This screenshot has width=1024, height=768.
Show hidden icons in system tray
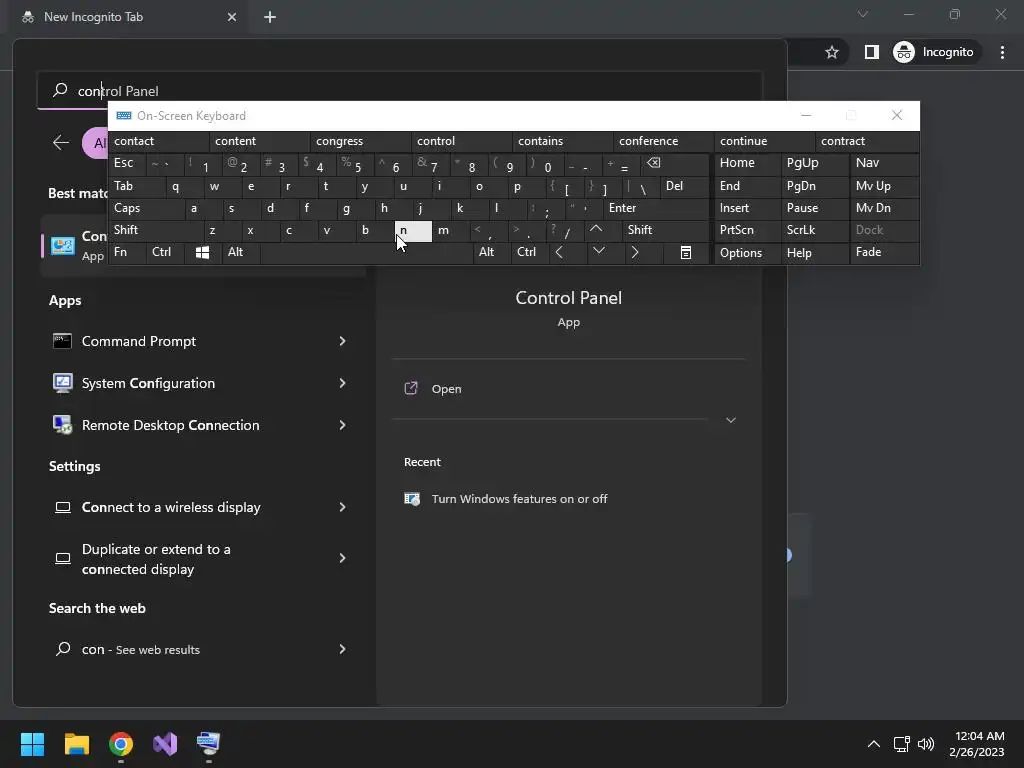(x=874, y=744)
